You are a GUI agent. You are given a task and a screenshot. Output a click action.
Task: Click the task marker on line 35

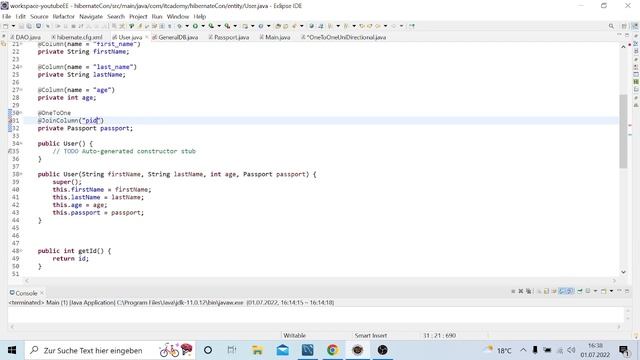click(x=11, y=151)
